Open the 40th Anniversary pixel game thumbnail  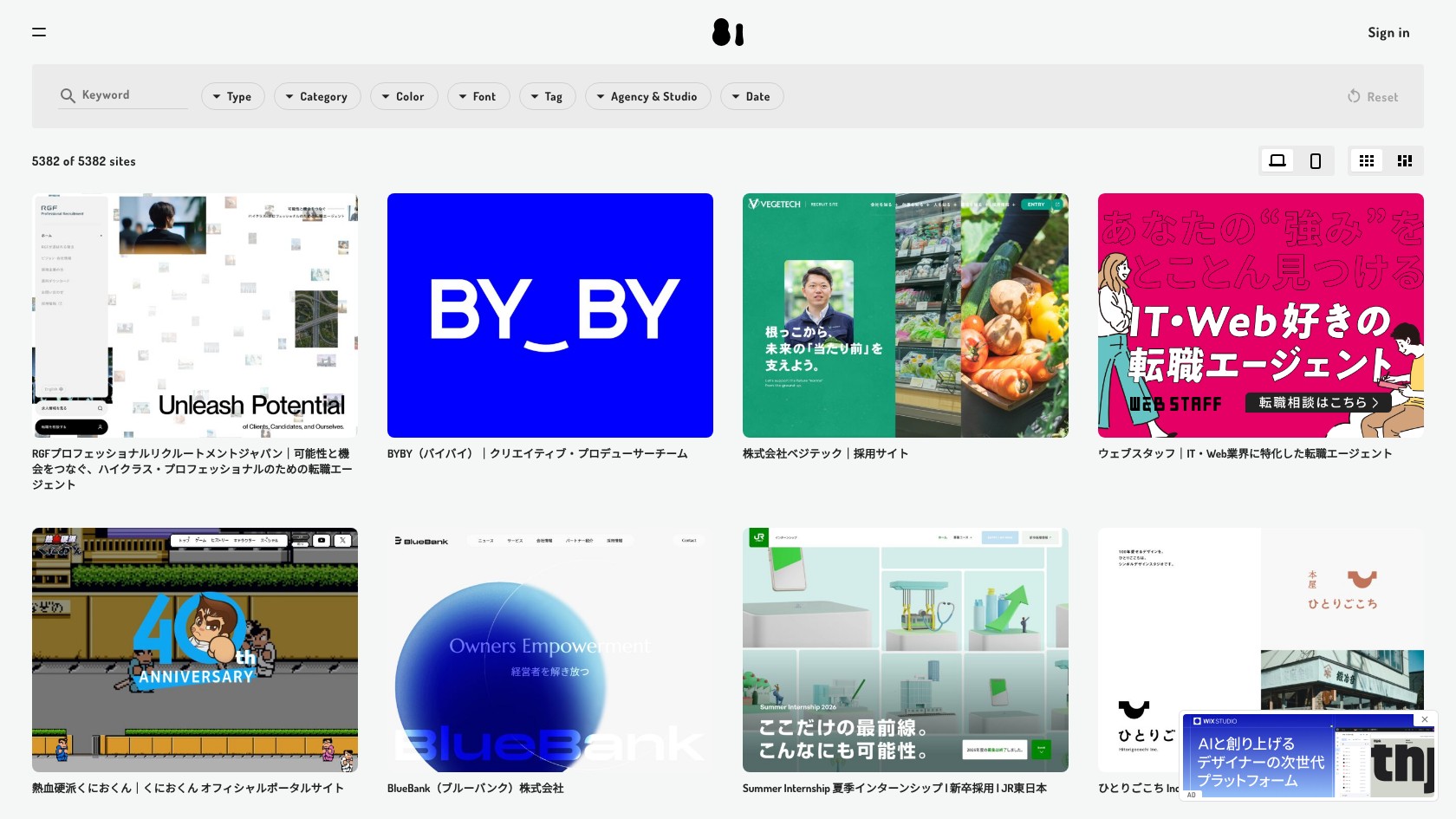(195, 650)
